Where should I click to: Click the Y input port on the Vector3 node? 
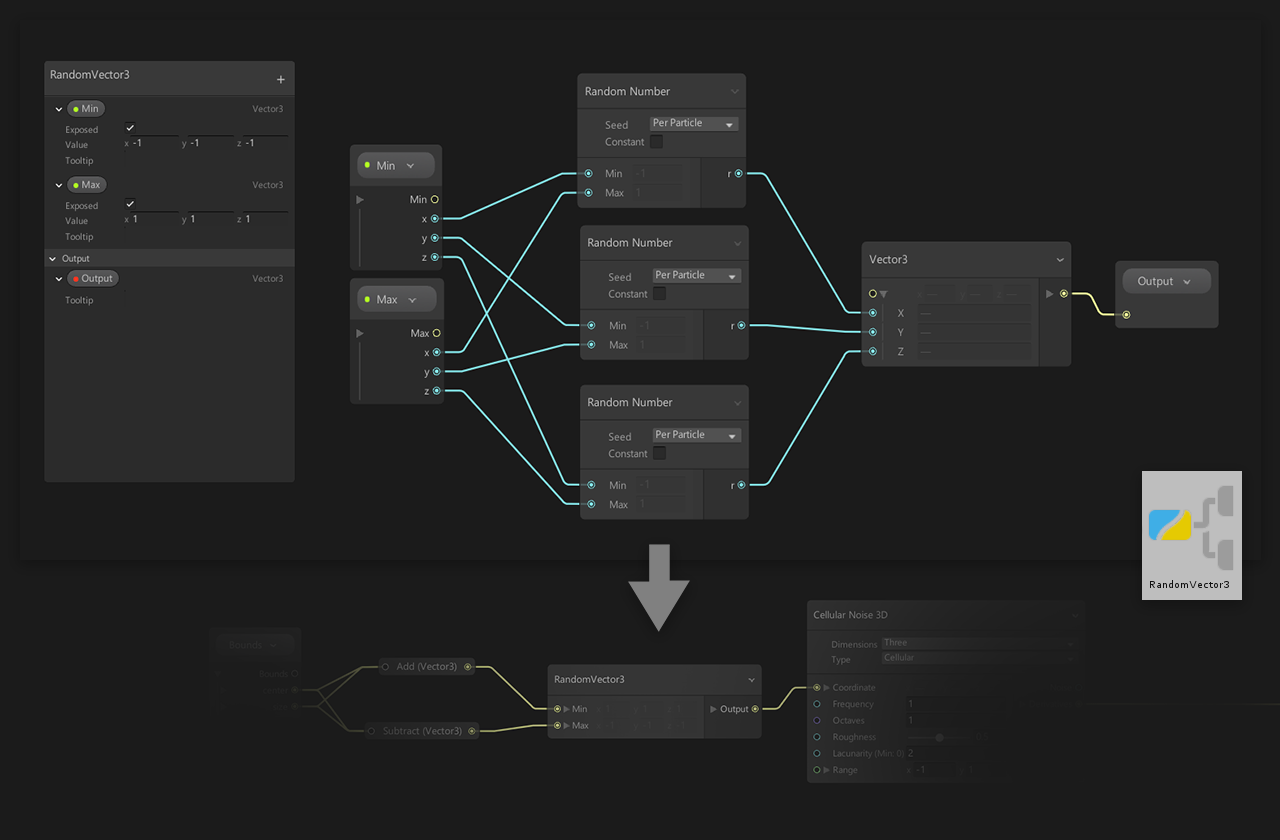click(x=872, y=332)
